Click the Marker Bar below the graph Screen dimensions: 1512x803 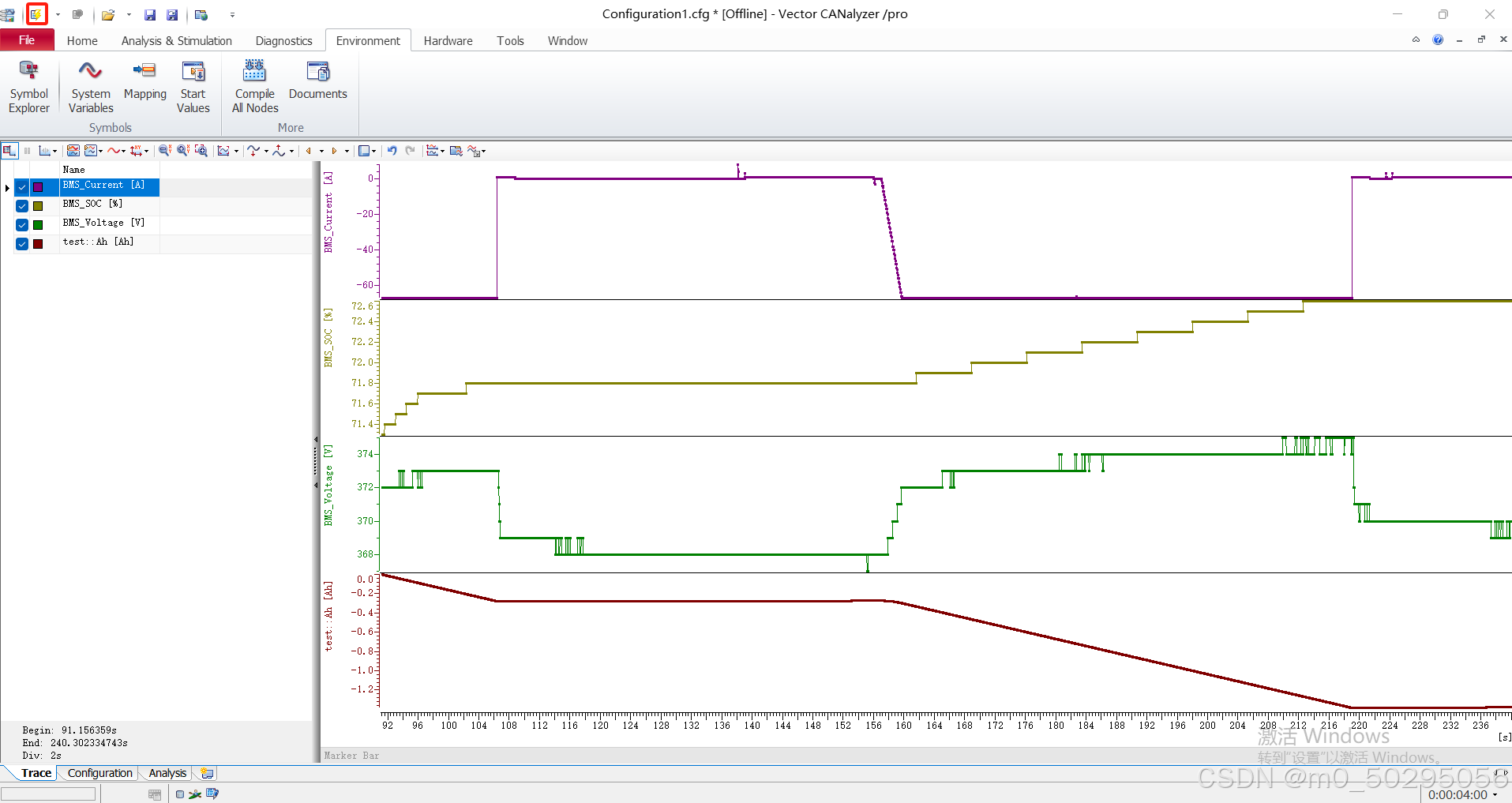[x=916, y=756]
